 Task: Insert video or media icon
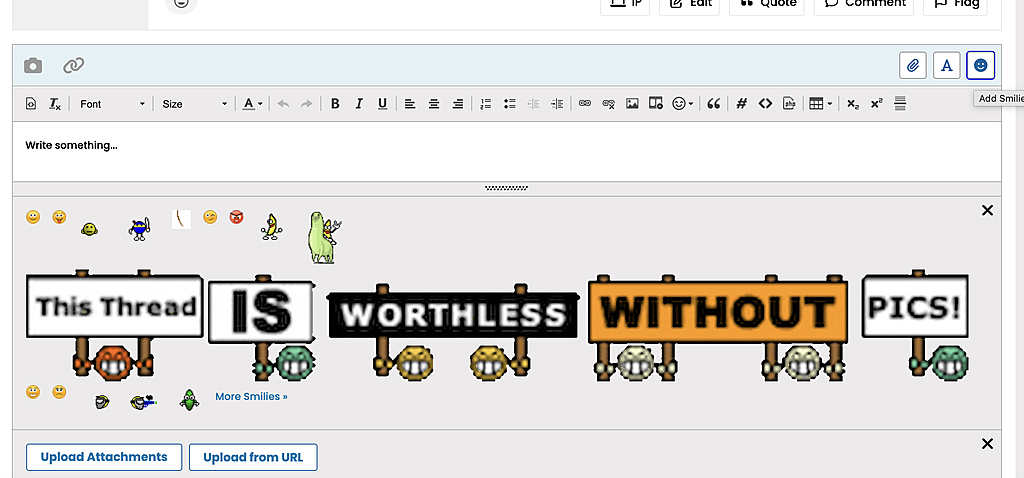[x=656, y=104]
